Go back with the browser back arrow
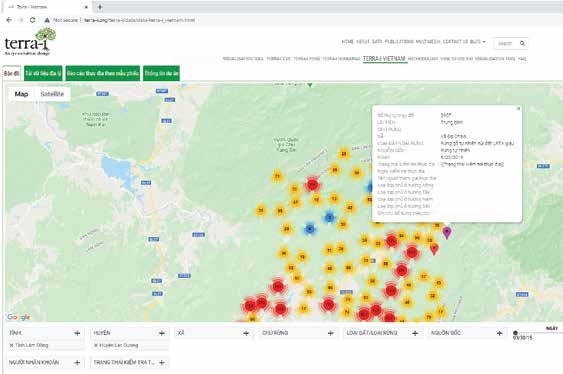 [x=9, y=20]
